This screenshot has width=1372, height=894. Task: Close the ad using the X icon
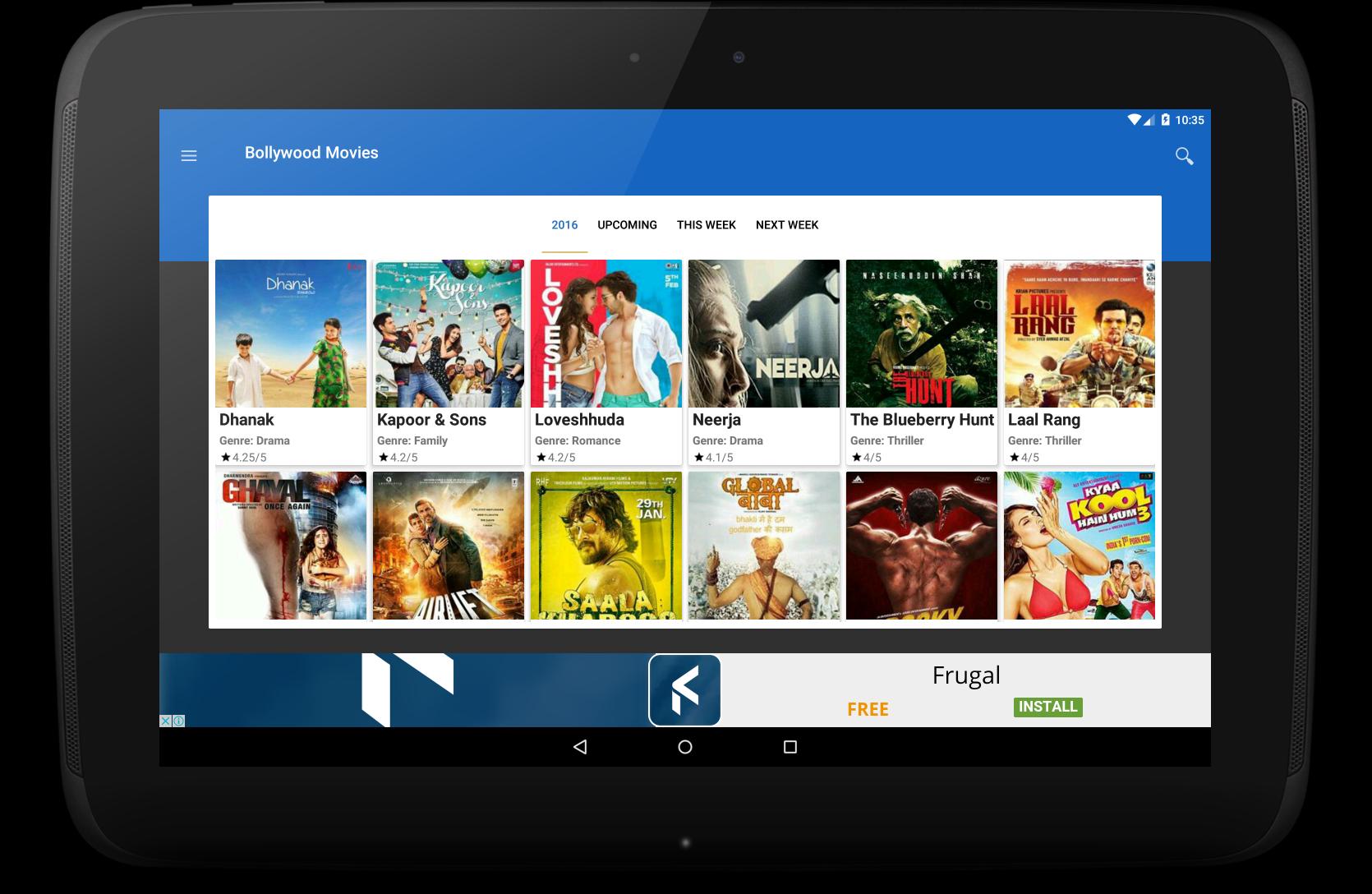[x=165, y=721]
